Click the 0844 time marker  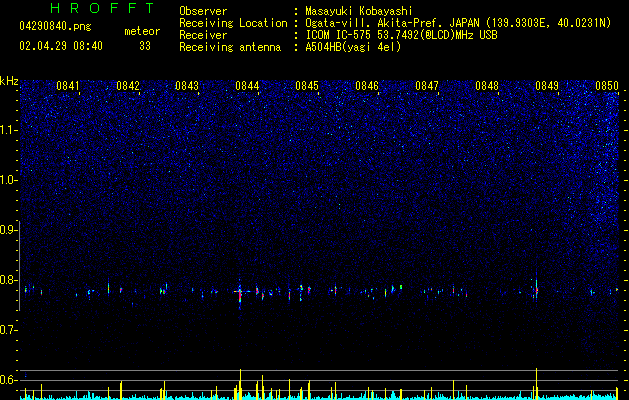[x=247, y=86]
